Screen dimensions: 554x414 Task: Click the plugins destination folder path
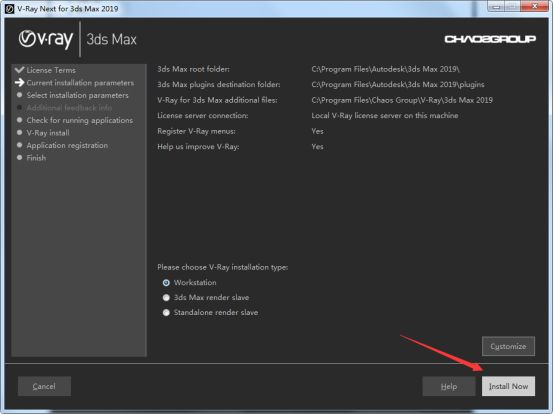pos(398,84)
